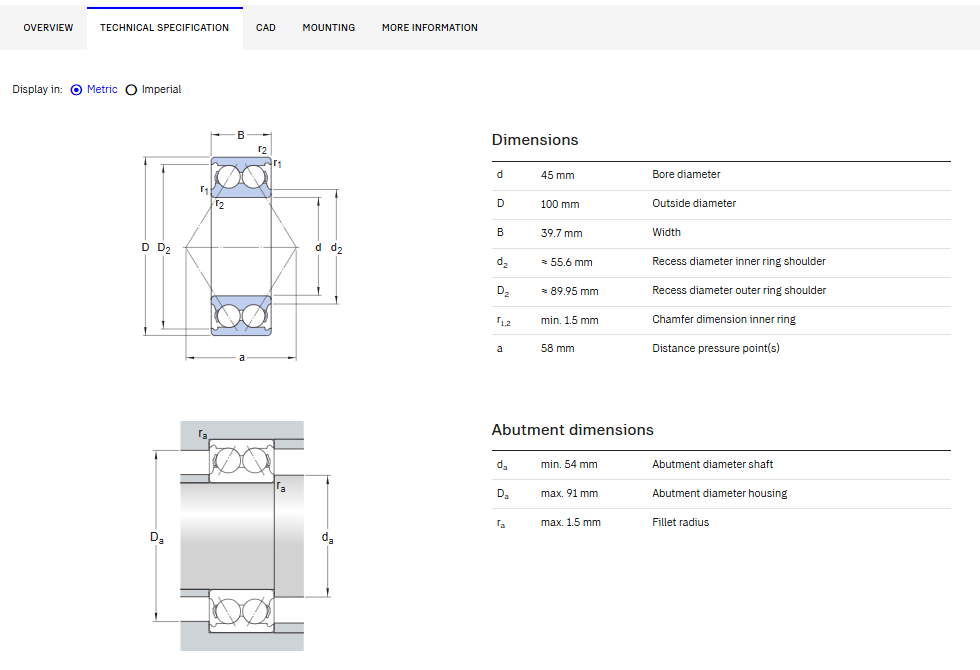Click the Display in: label
Viewport: 980px width, 670px height.
pos(38,89)
